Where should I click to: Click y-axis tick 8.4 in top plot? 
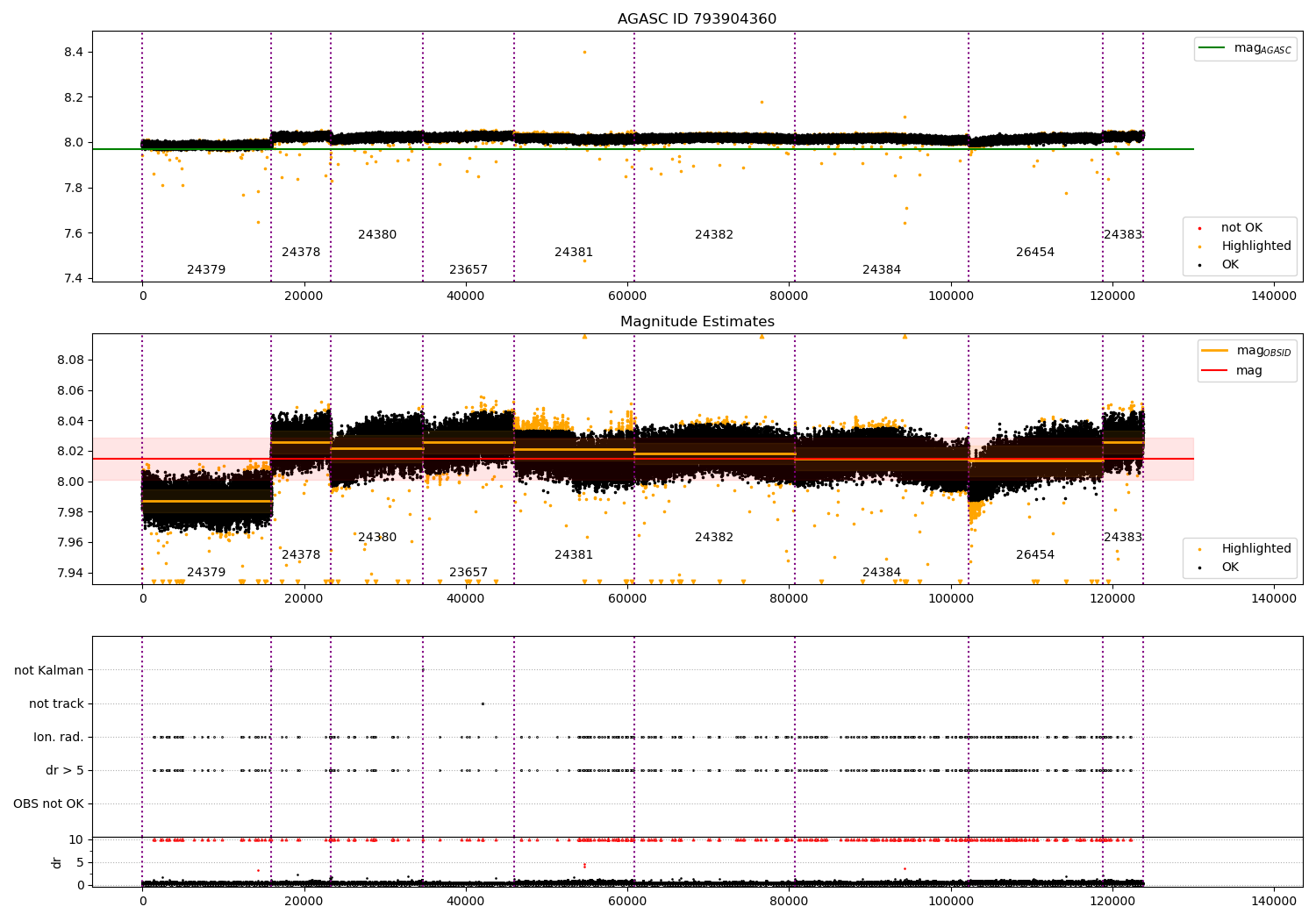click(74, 52)
